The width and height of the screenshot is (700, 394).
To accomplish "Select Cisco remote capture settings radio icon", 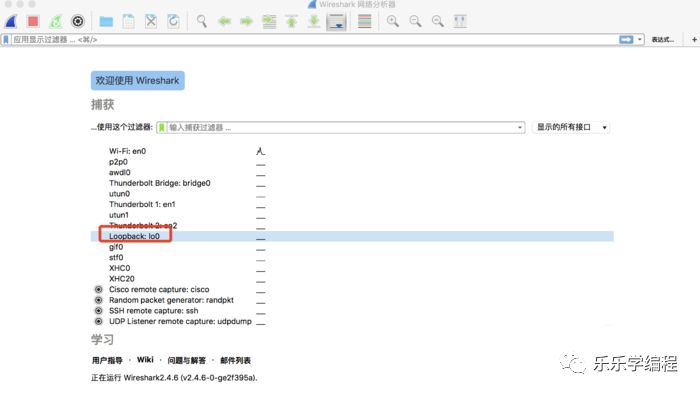I will pos(99,290).
